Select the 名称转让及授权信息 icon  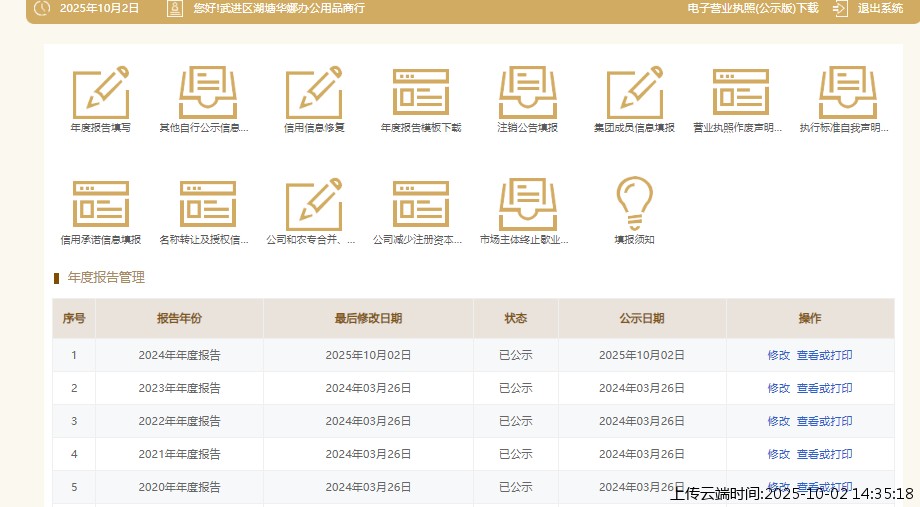click(x=207, y=206)
